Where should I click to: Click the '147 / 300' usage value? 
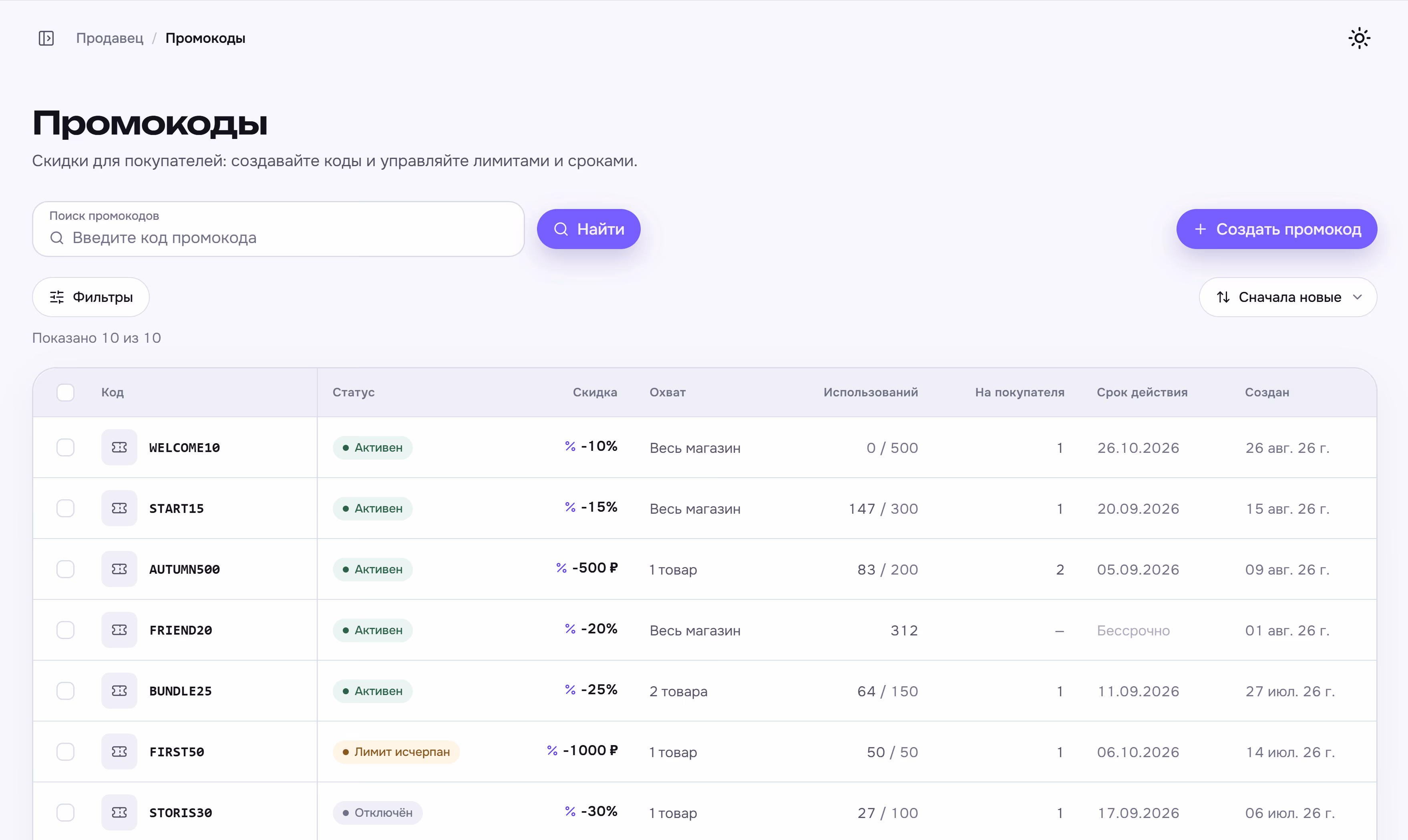[883, 509]
